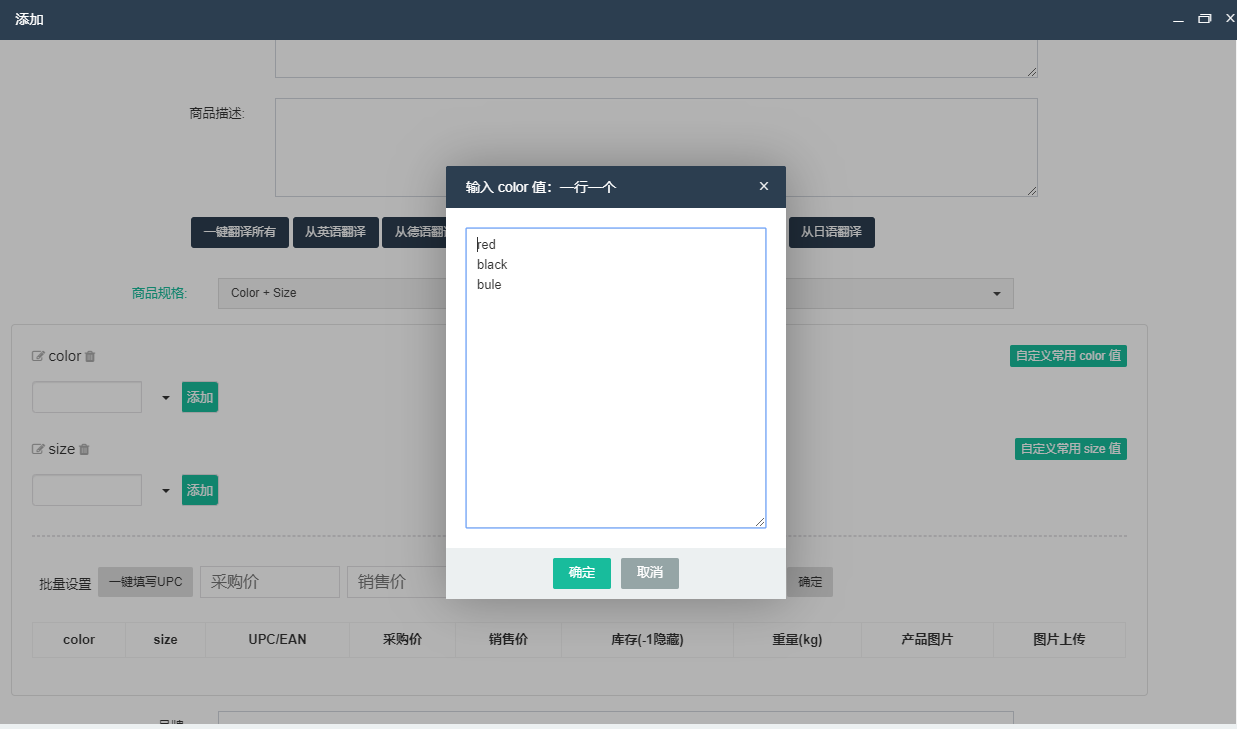
Task: Click the 'red' line in textarea
Action: (486, 244)
